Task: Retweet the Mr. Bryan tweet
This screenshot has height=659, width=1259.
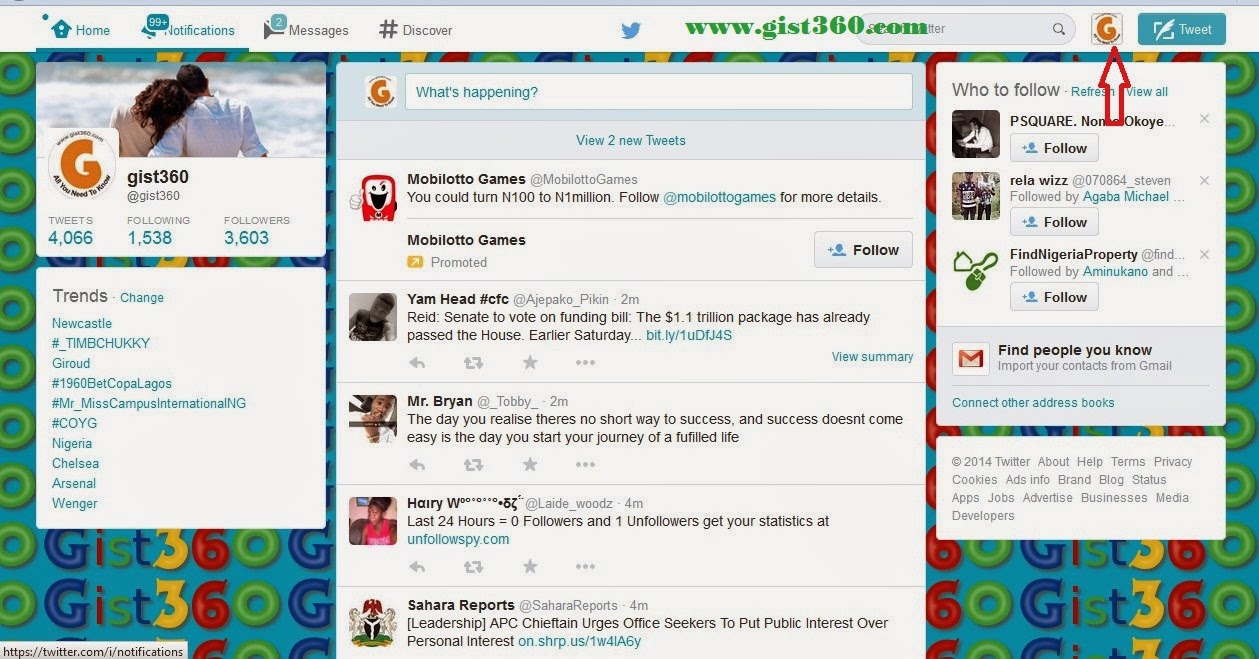Action: (x=474, y=464)
